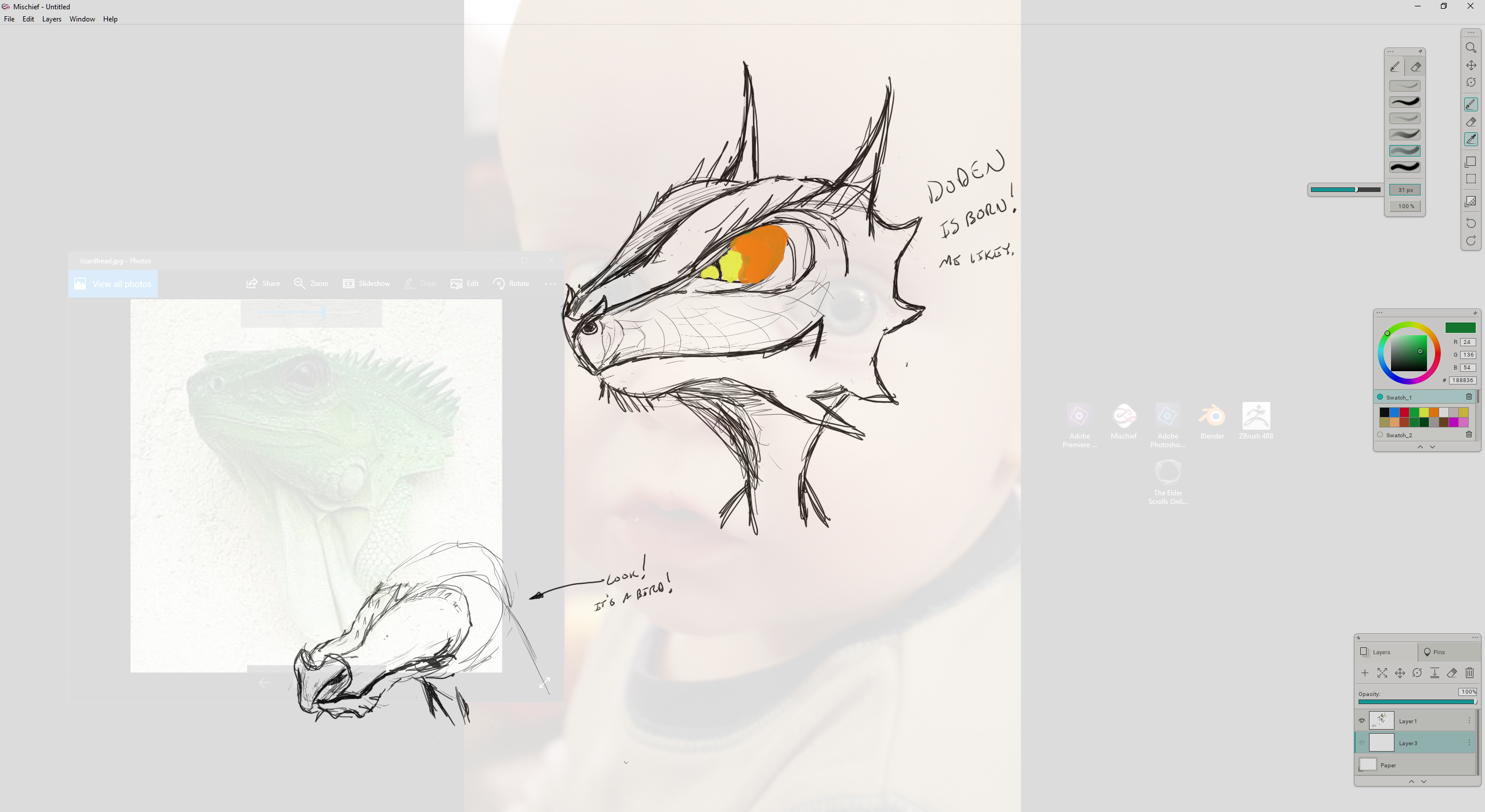Hide Layer 1 using its eye icon
This screenshot has height=812, width=1485.
1361,721
